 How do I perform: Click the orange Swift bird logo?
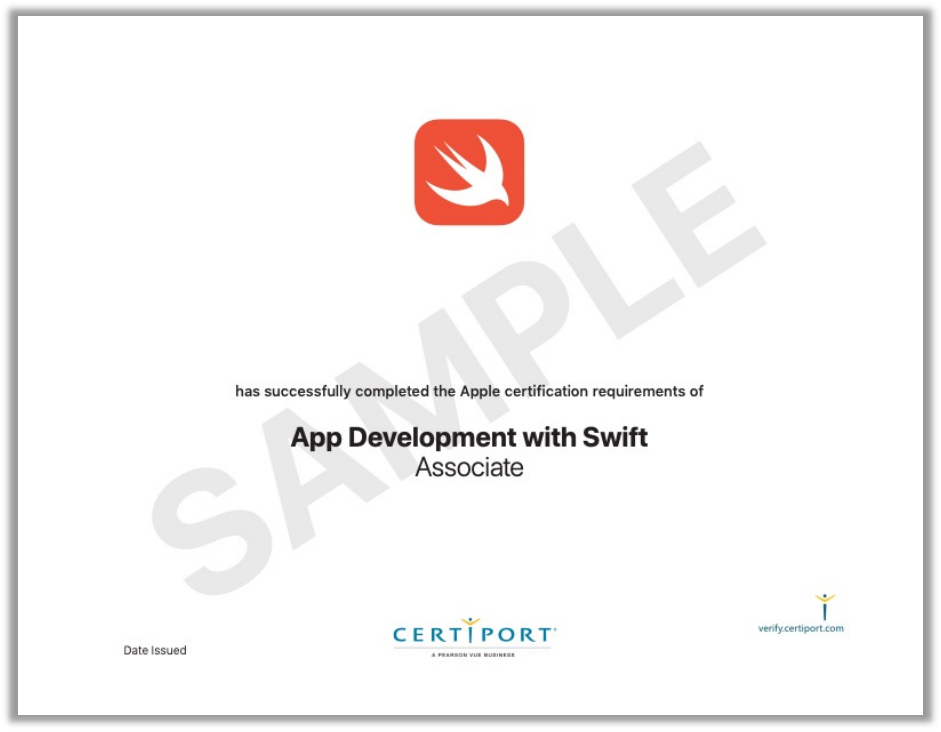tap(469, 172)
